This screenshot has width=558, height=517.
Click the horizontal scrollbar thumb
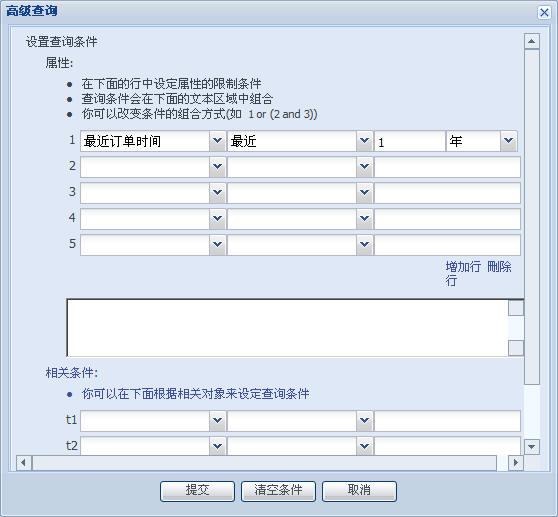[x=264, y=463]
